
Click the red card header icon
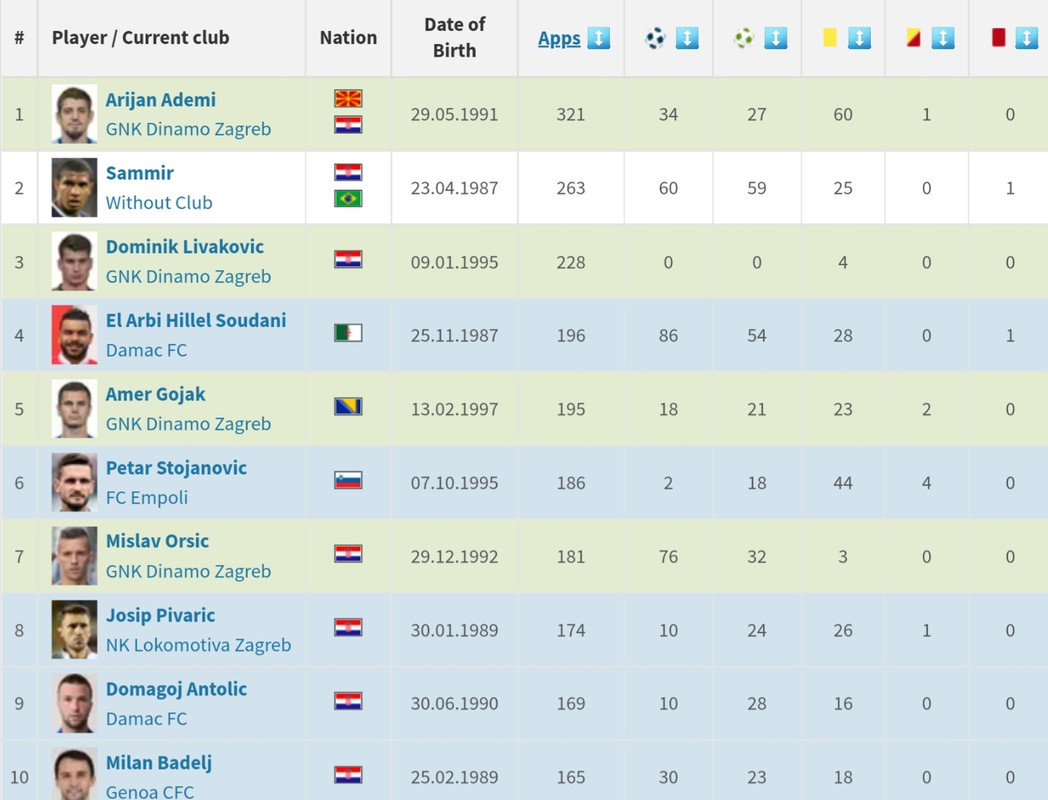pos(999,37)
